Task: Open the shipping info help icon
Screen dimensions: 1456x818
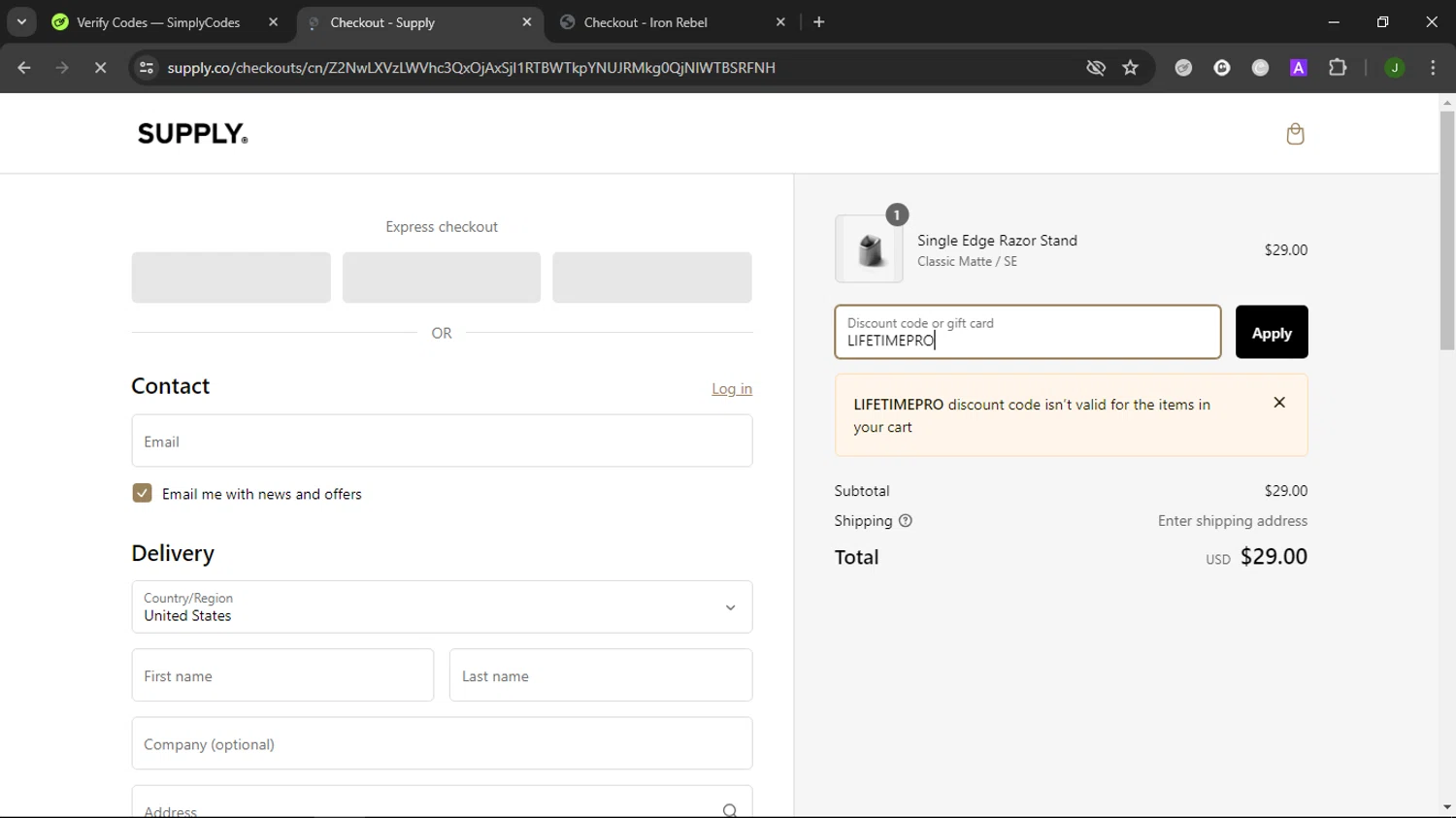Action: 906,521
